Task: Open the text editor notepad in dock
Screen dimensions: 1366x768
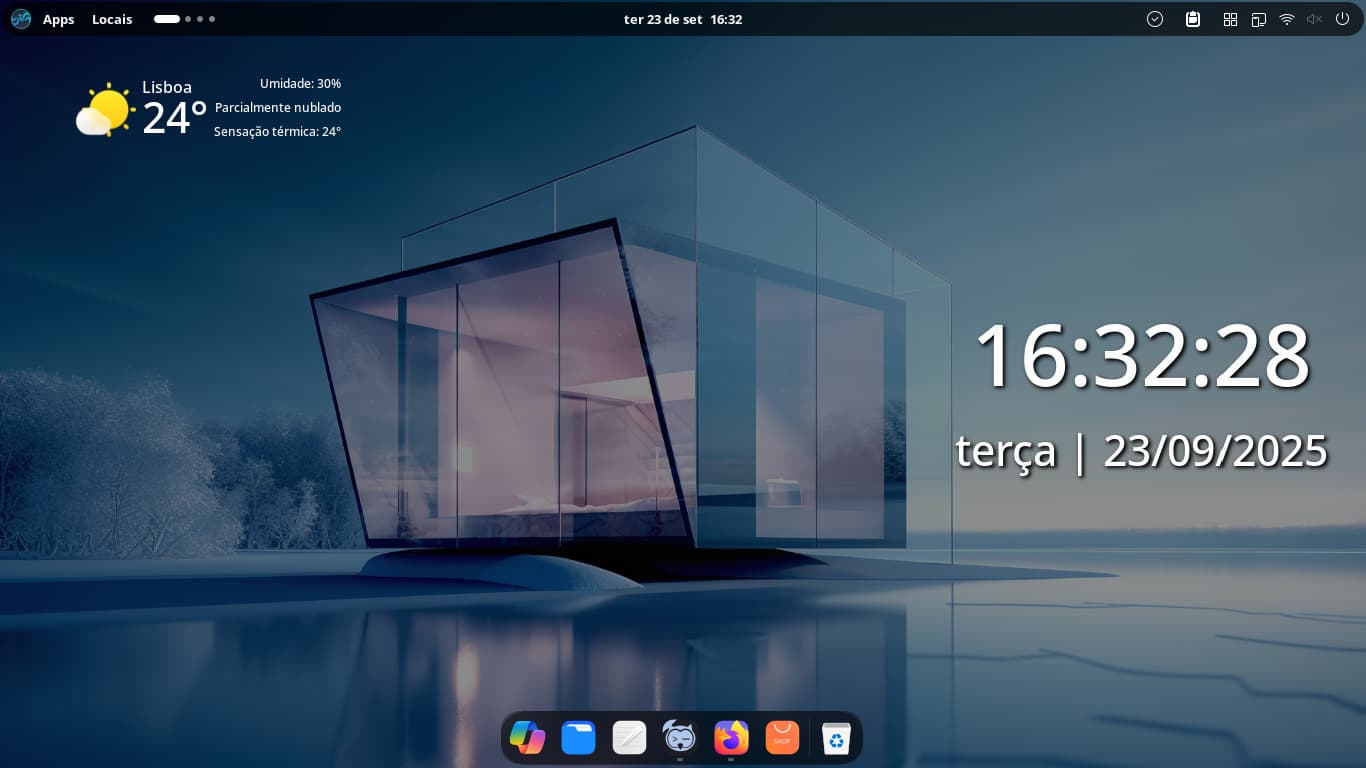Action: [x=629, y=738]
